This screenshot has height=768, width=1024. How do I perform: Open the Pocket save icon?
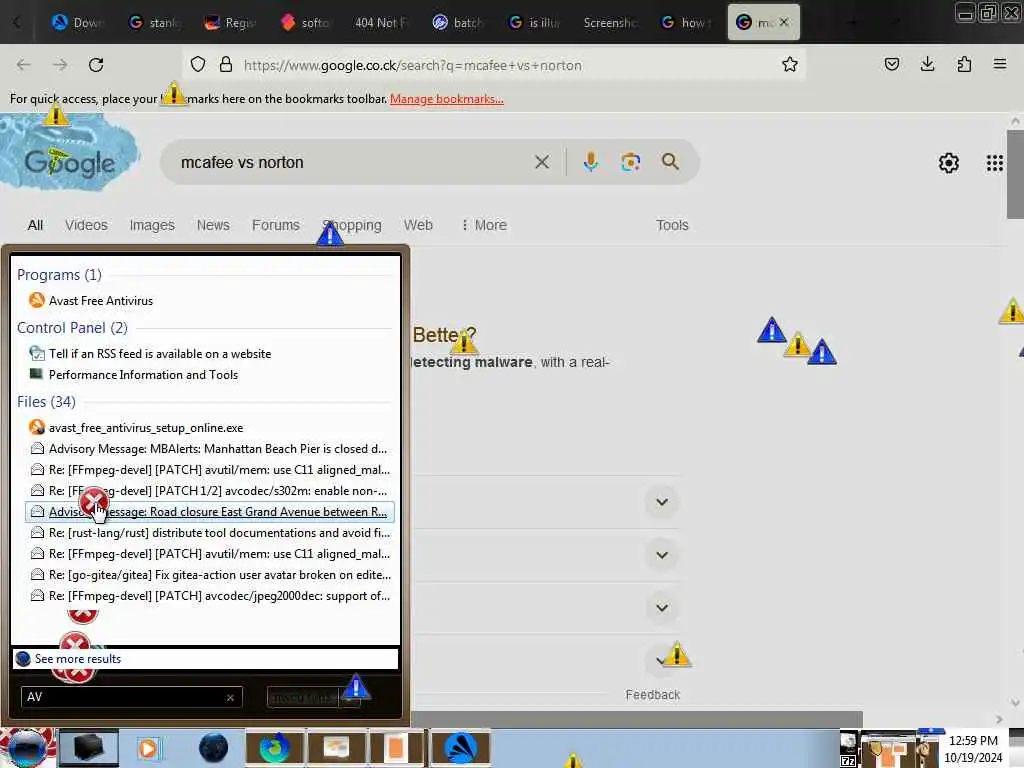[891, 64]
